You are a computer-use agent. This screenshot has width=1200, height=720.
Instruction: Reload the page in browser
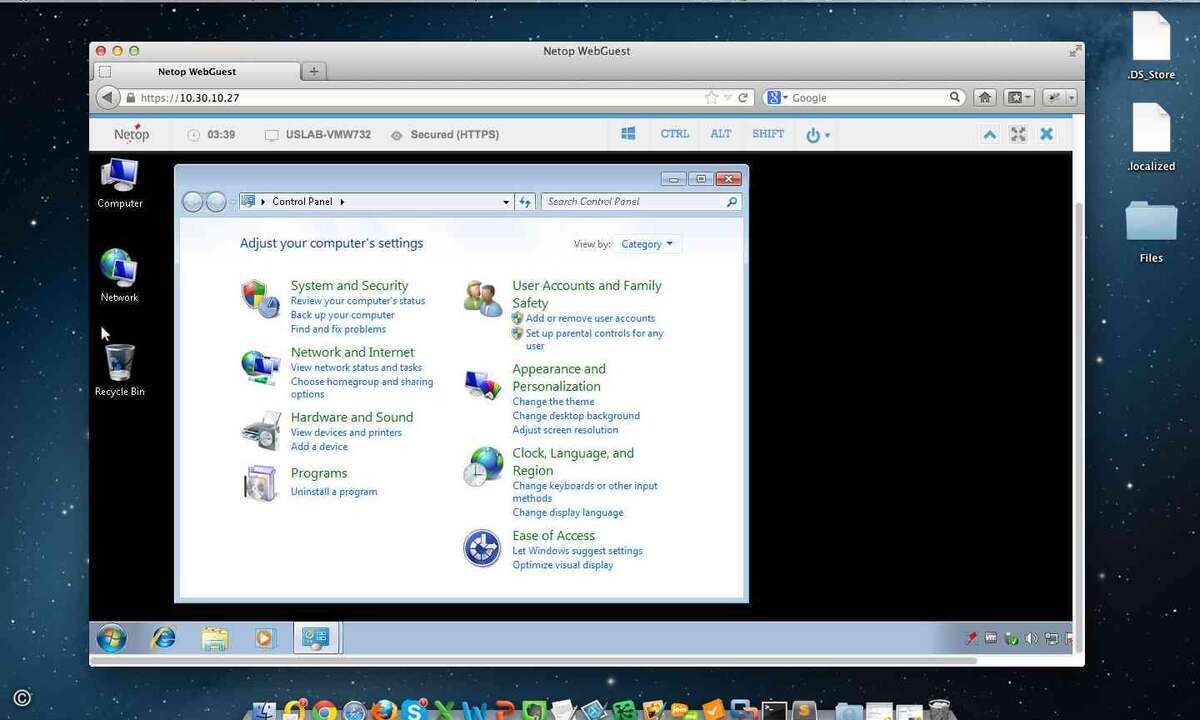pyautogui.click(x=743, y=98)
